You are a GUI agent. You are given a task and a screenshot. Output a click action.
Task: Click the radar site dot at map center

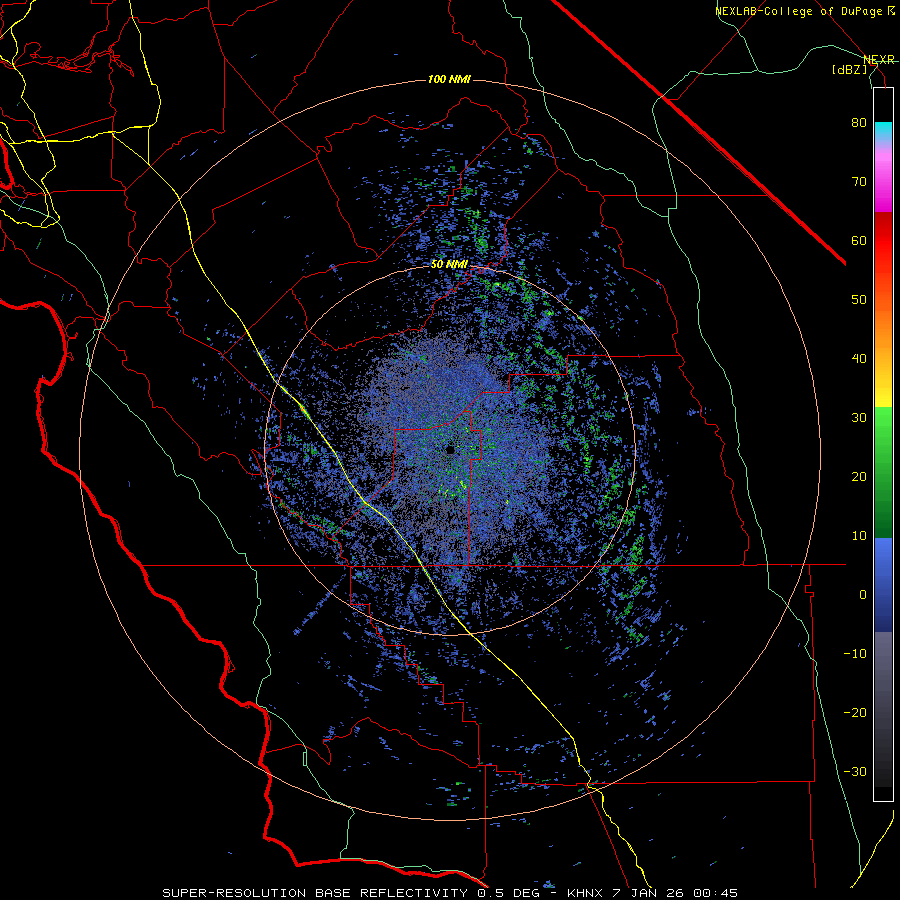(x=451, y=450)
